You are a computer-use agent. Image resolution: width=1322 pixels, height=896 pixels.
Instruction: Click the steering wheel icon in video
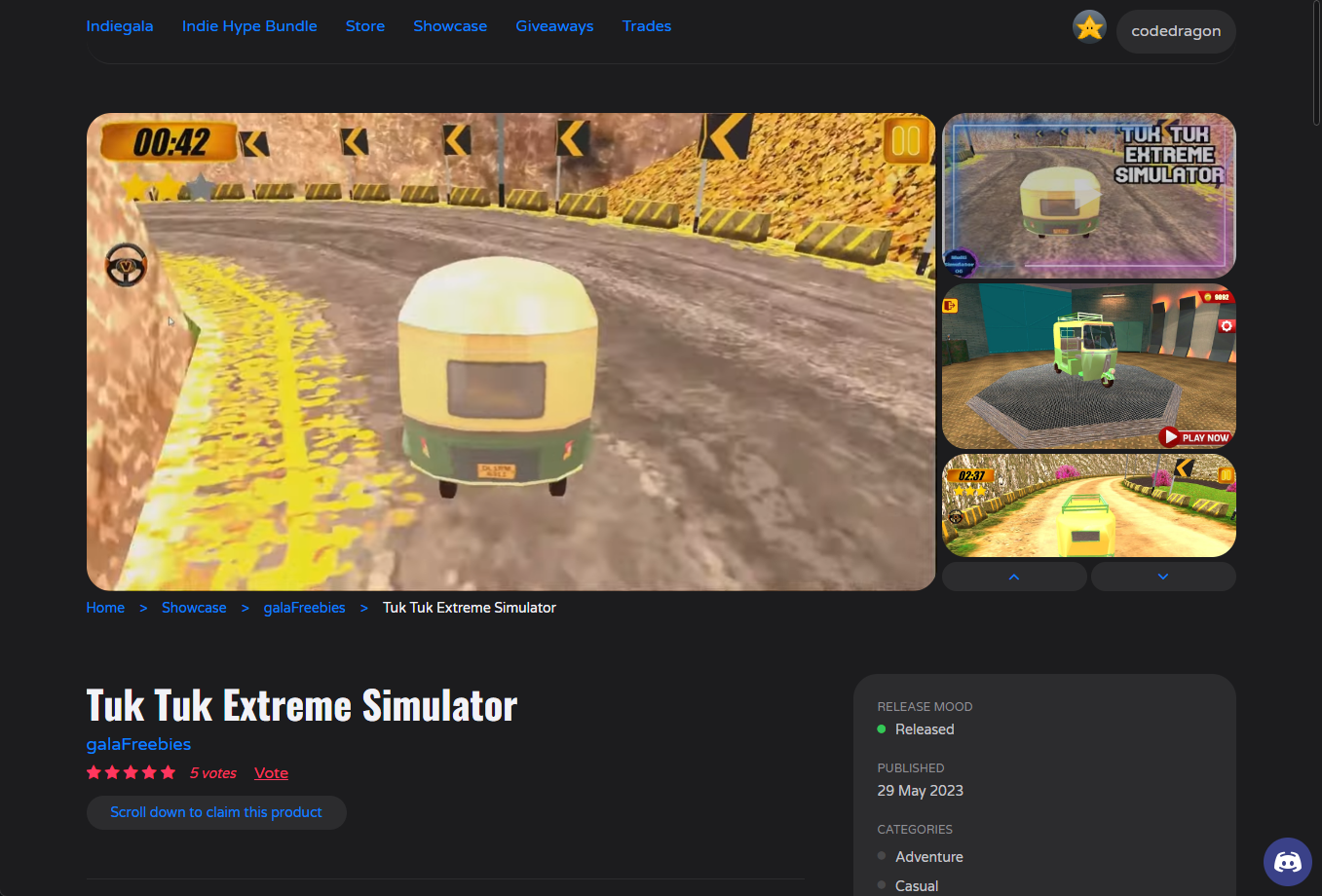[126, 265]
